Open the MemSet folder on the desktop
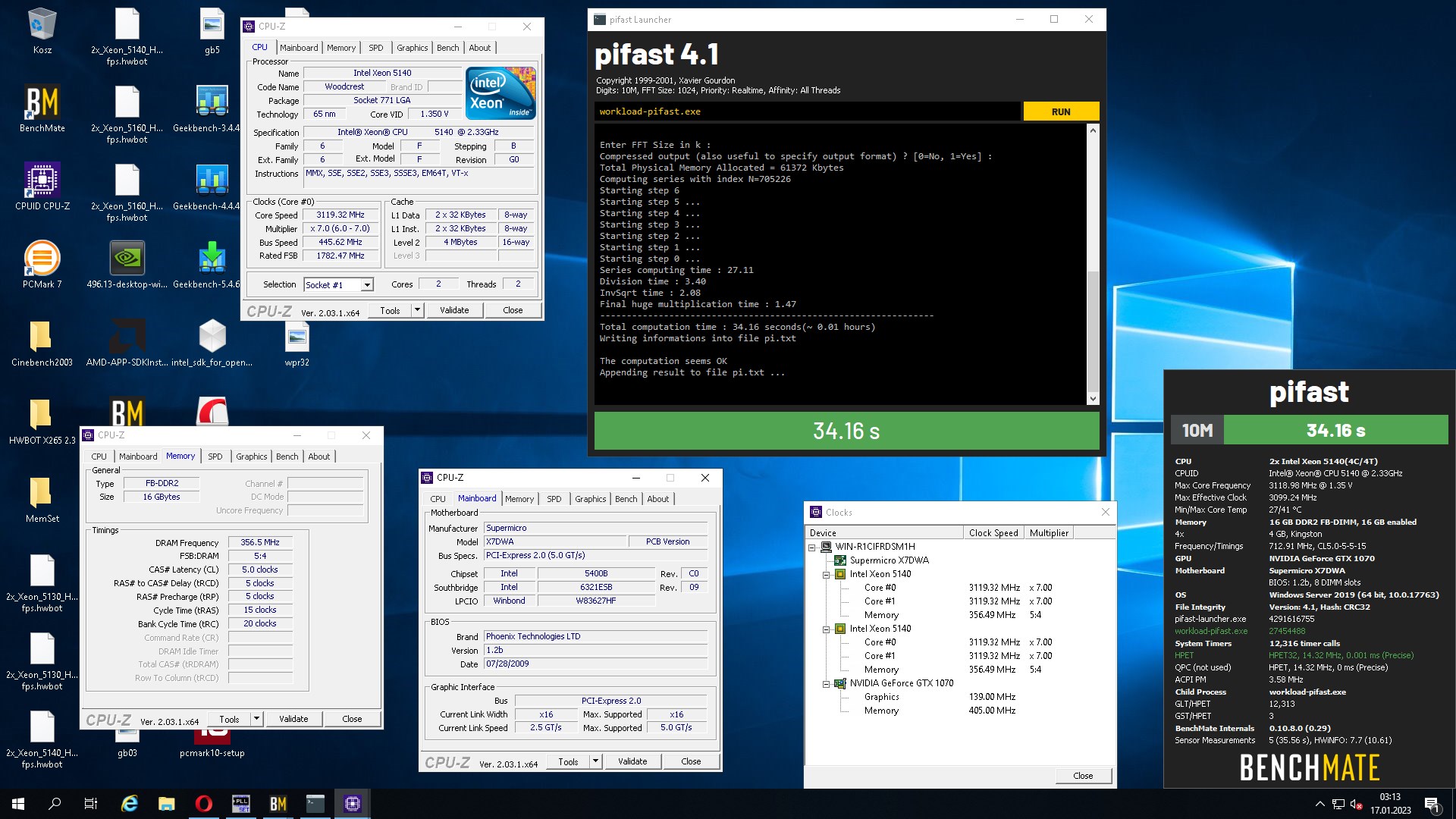This screenshot has height=819, width=1456. coord(42,499)
